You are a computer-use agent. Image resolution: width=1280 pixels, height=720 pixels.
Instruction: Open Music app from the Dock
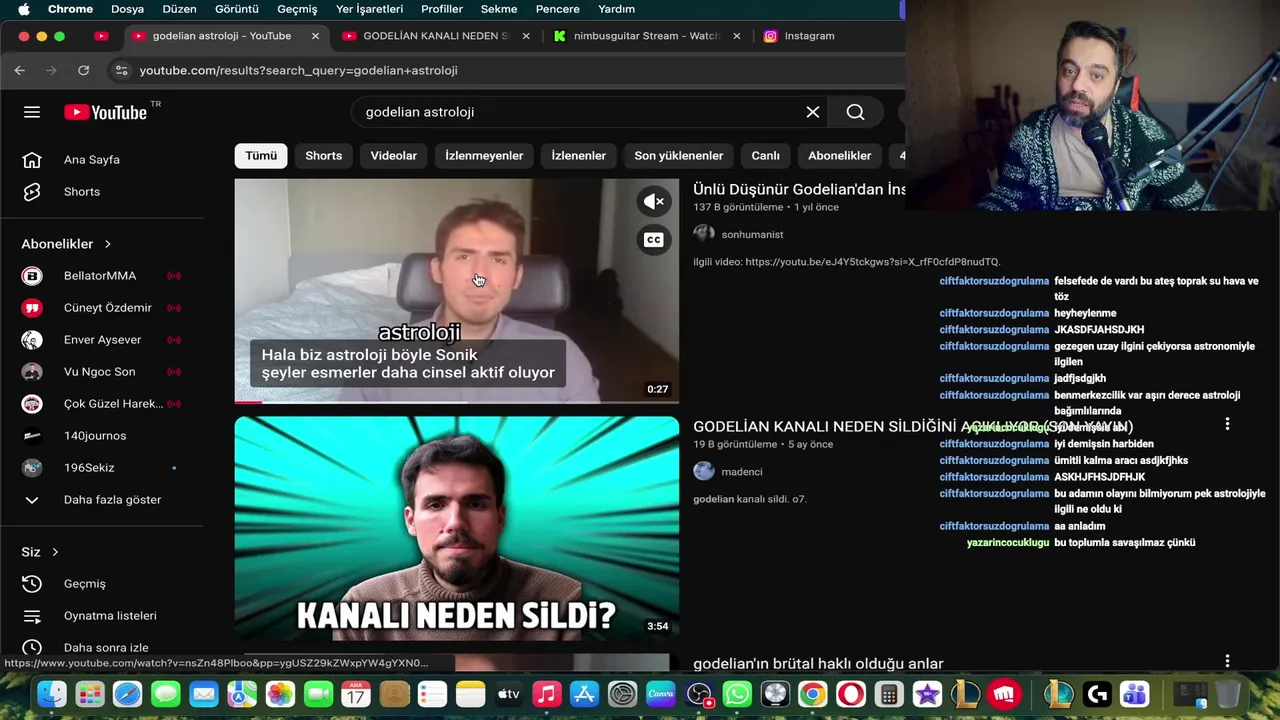pos(546,694)
